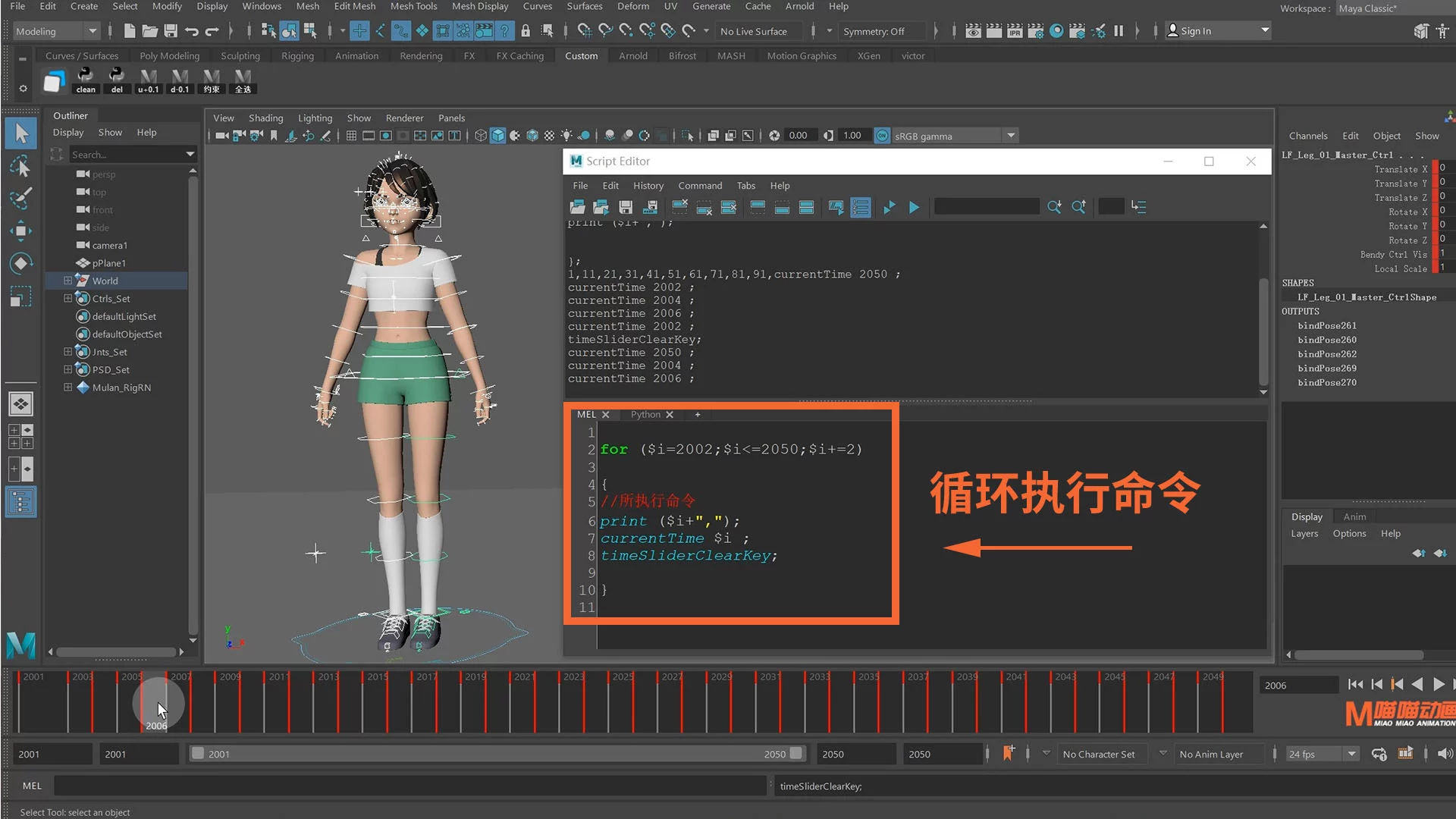Toggle the Outliner panel icon in toolbox
The height and width of the screenshot is (819, 1456).
click(x=20, y=502)
